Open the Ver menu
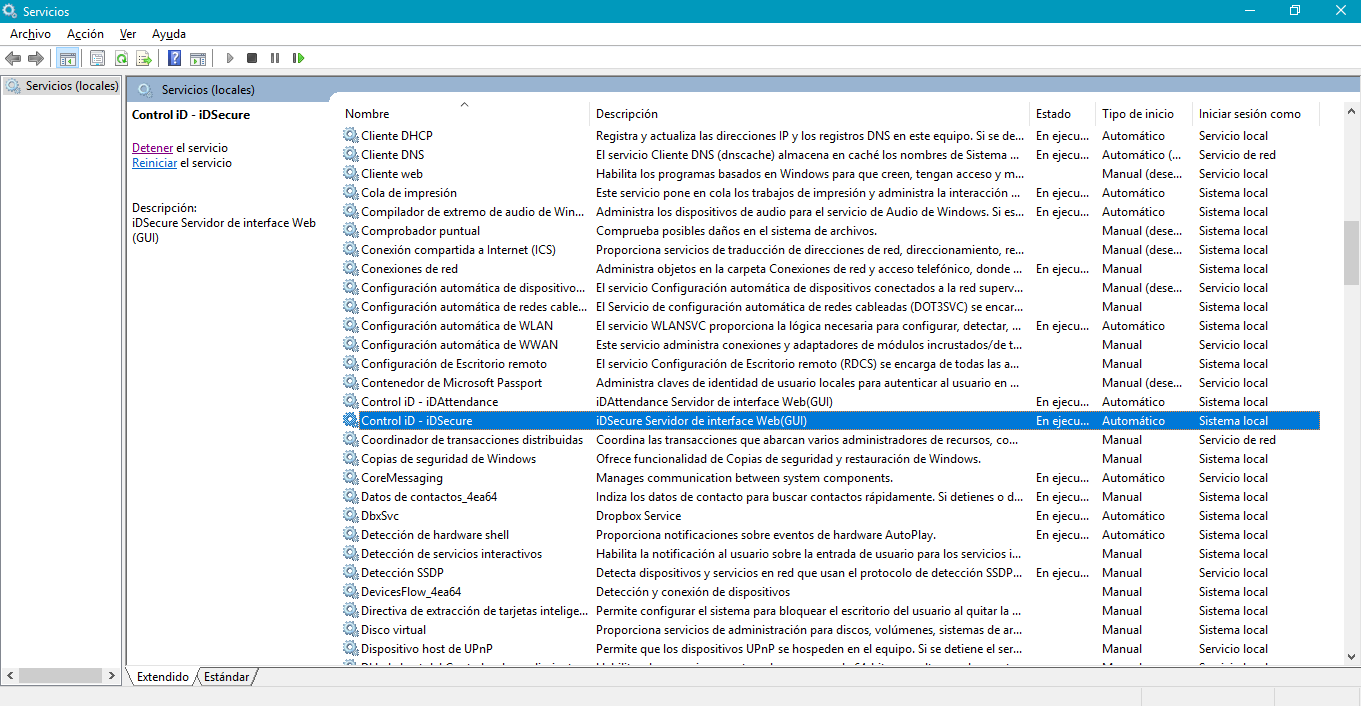Viewport: 1361px width, 706px height. 128,34
